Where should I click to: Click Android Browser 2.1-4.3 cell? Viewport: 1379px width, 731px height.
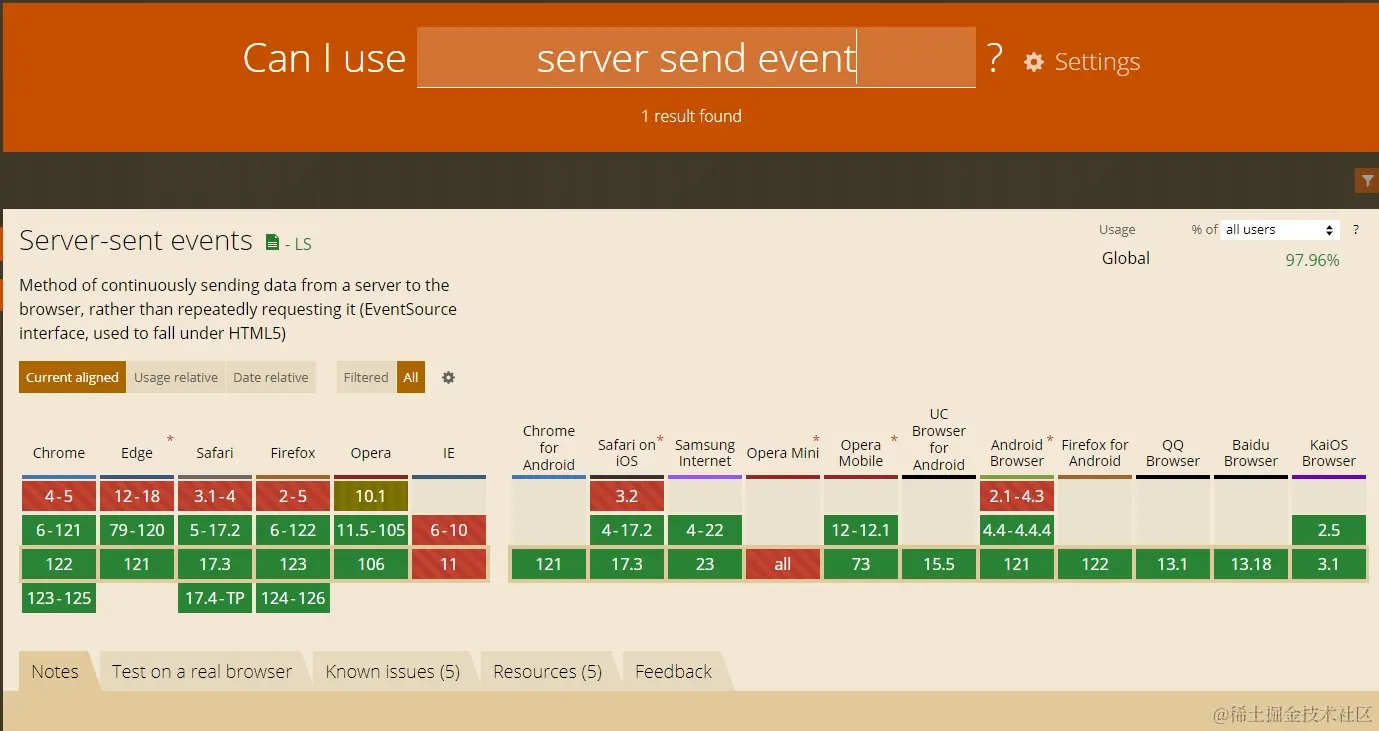coord(1017,496)
